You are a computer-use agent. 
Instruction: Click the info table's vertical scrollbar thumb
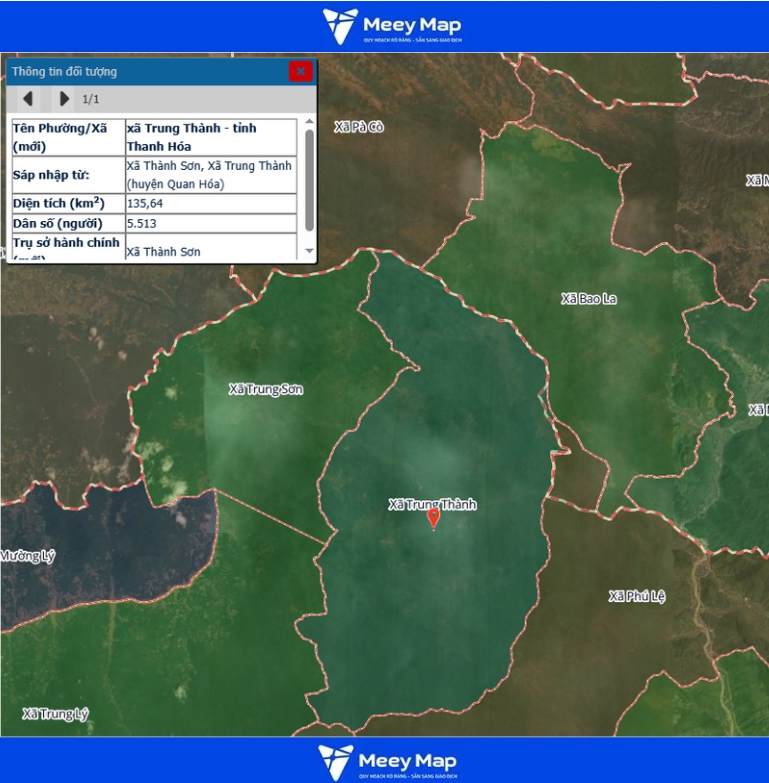[309, 180]
